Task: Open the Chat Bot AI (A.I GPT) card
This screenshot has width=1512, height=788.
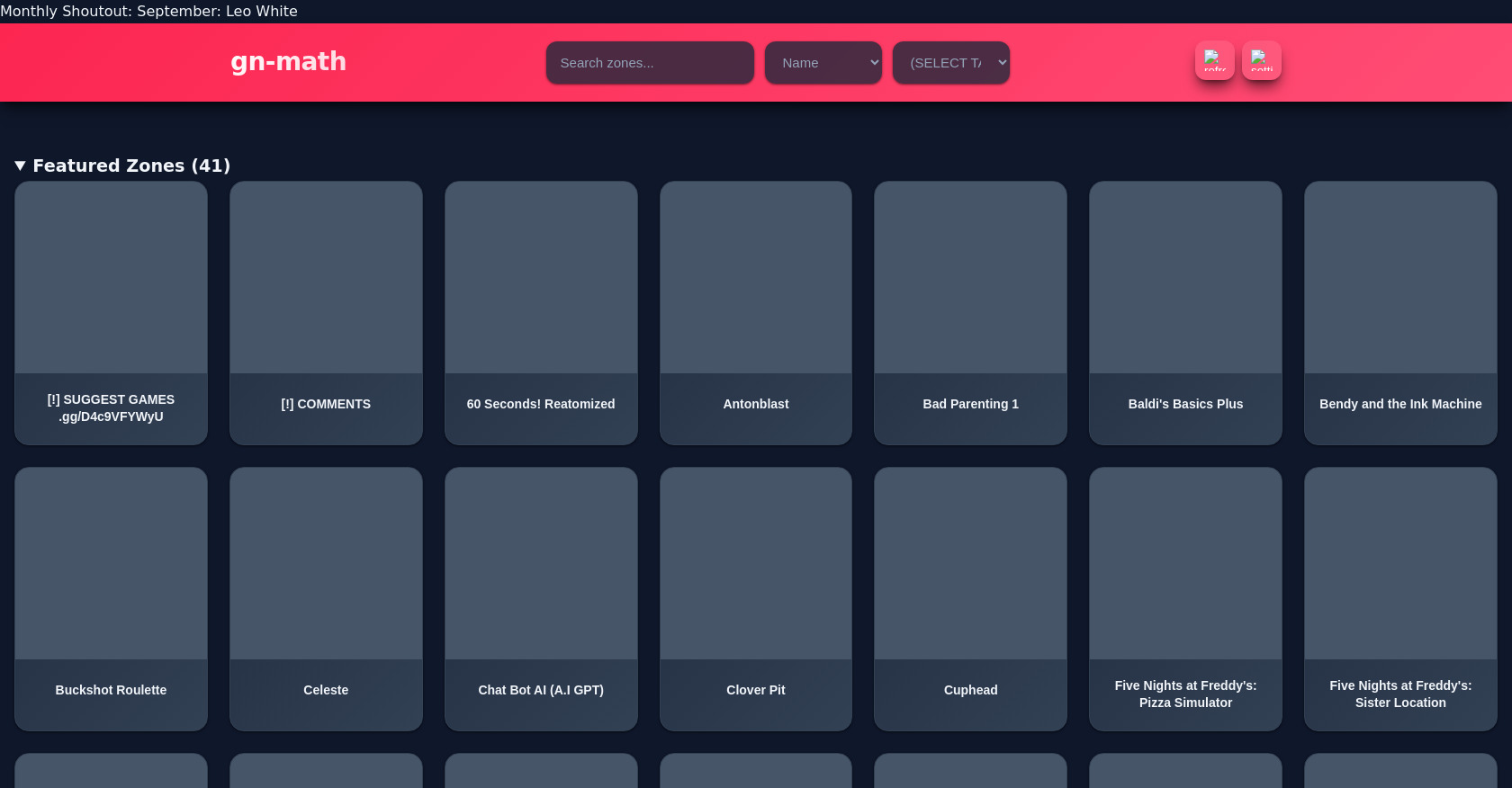Action: (541, 599)
